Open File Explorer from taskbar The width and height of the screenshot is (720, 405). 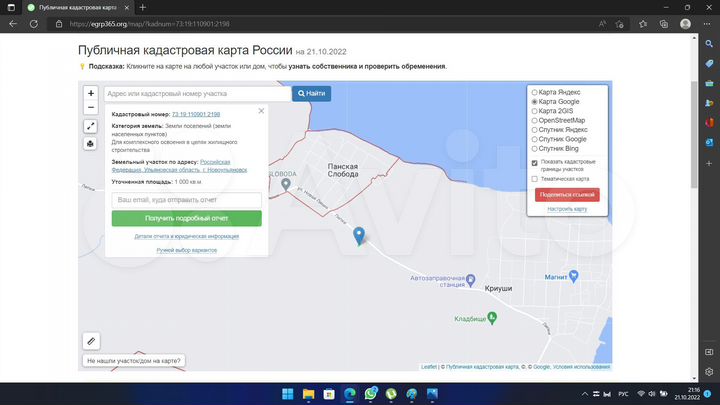point(309,394)
